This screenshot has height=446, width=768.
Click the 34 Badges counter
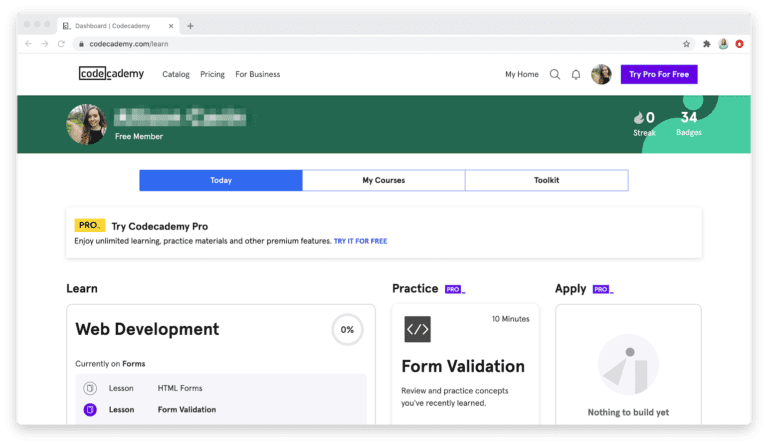click(689, 123)
